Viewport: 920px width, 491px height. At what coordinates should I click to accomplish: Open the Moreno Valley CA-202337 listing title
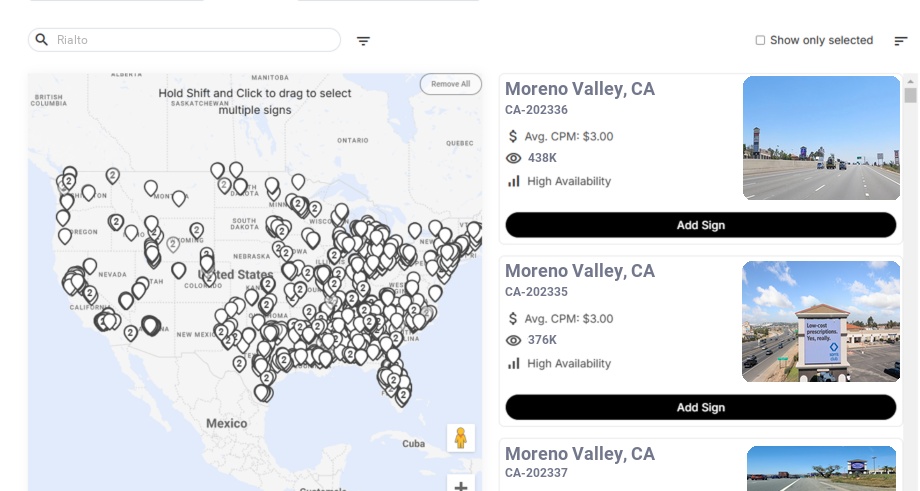tap(580, 454)
